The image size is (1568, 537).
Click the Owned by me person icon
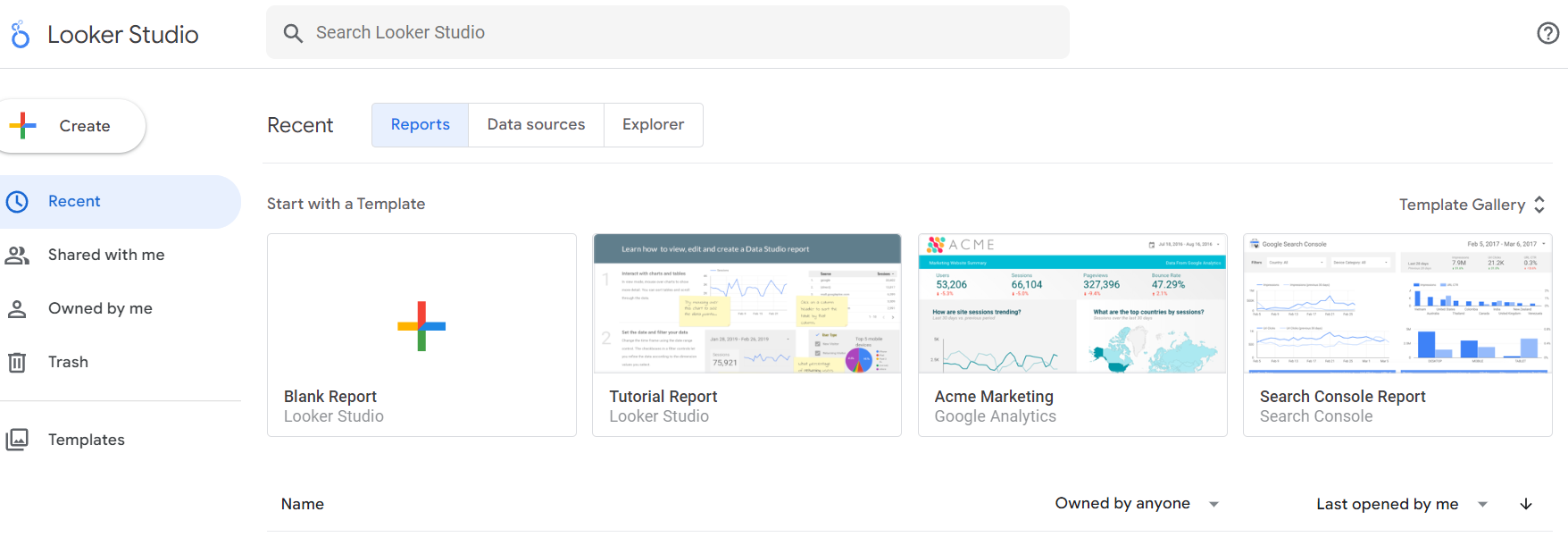pyautogui.click(x=17, y=309)
